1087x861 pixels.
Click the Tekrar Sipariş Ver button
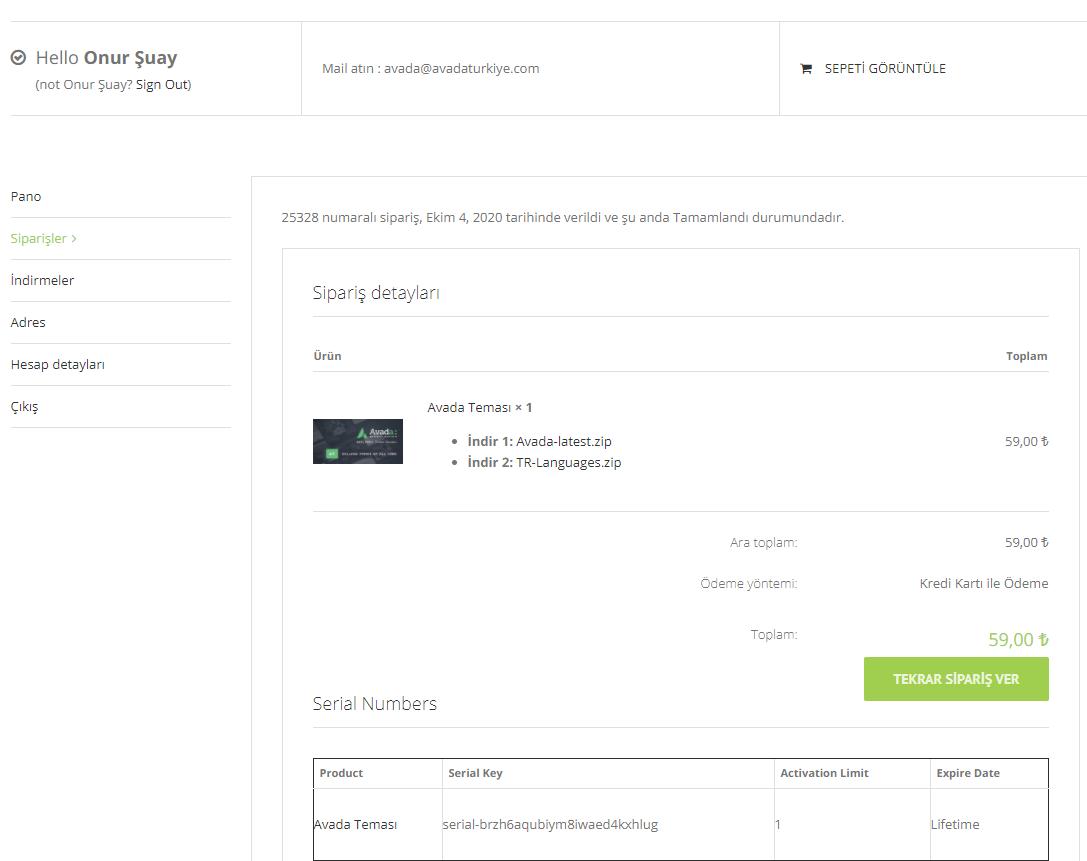[956, 679]
